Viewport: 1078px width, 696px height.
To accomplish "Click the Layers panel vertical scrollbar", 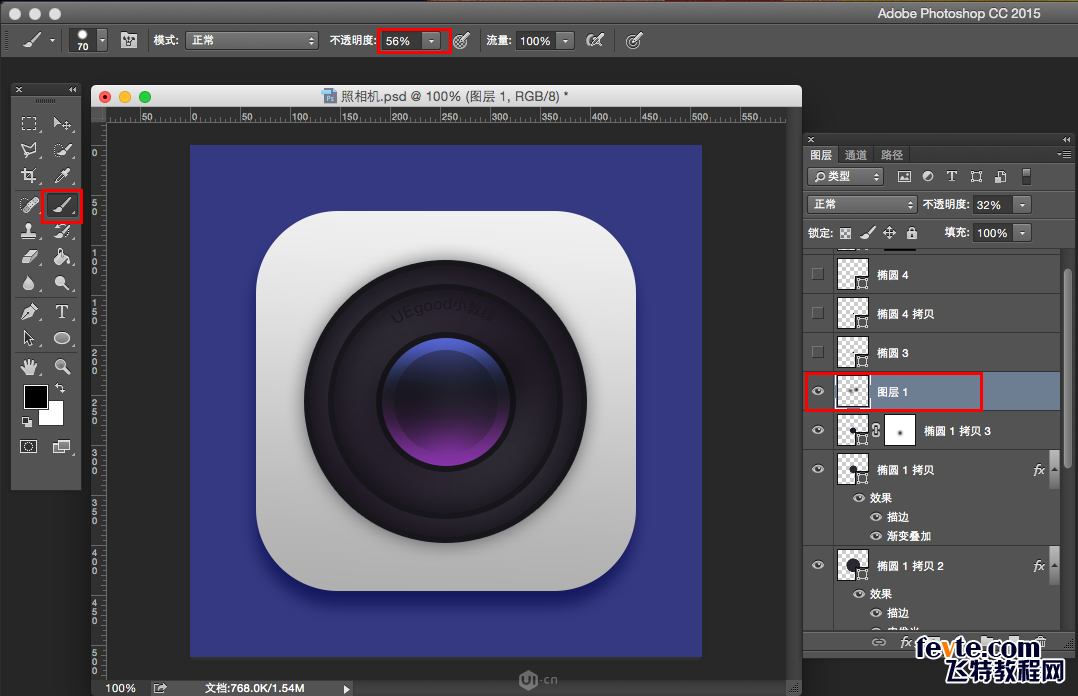I will (1068, 369).
